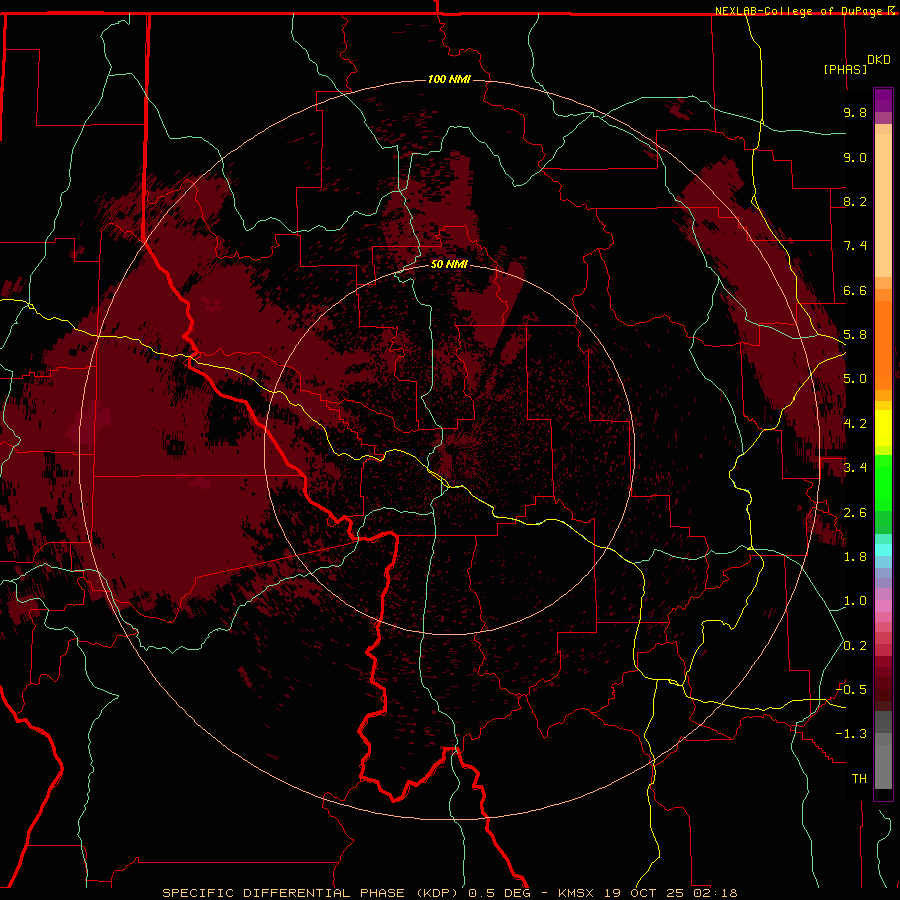This screenshot has width=900, height=900.
Task: Click the 0.2 value on the color scale
Action: (x=855, y=646)
